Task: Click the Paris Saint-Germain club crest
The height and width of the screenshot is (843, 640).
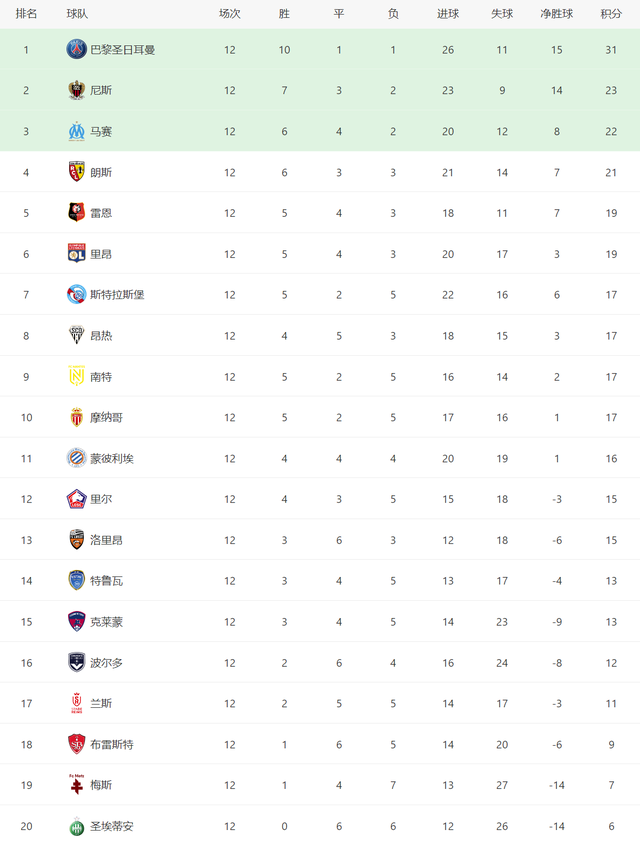Action: tap(76, 49)
